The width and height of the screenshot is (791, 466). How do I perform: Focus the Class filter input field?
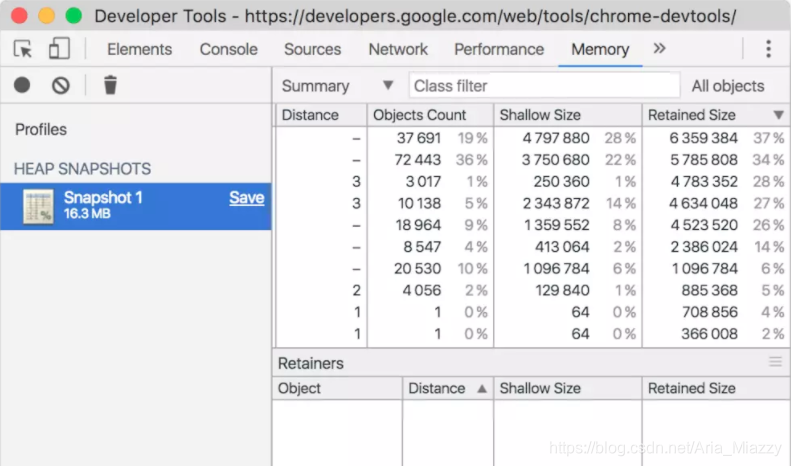tap(544, 86)
